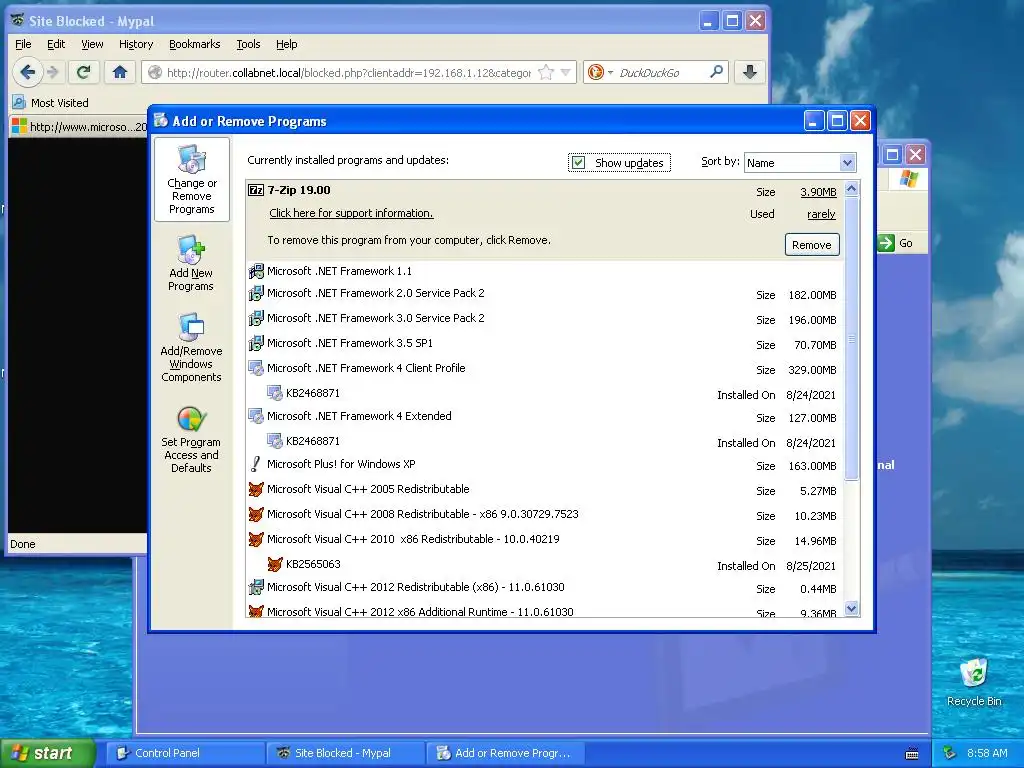Image resolution: width=1024 pixels, height=768 pixels.
Task: Click the Microsoft .NET Framework 1.1 icon
Action: tap(256, 271)
